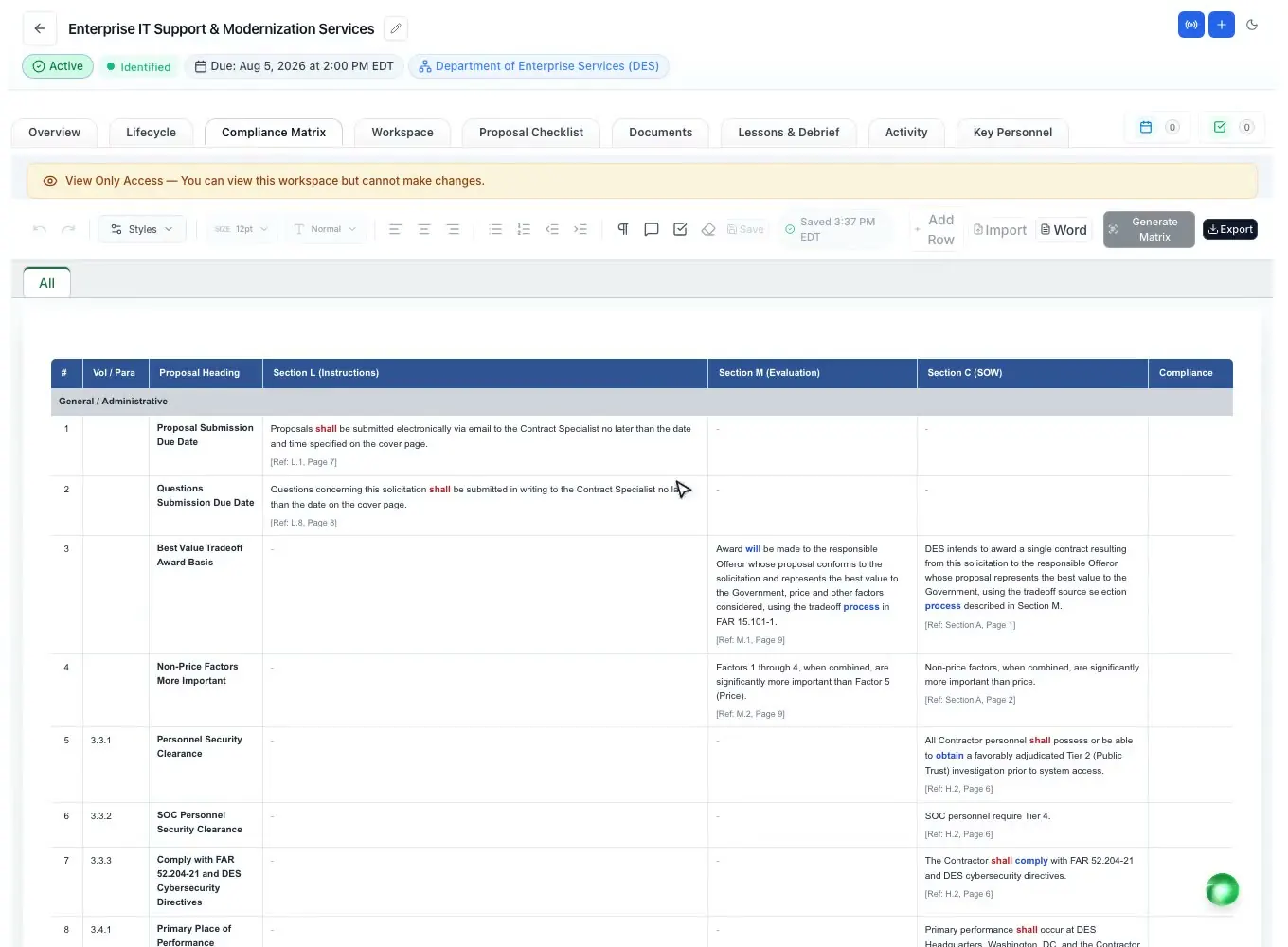This screenshot has width=1288, height=947.
Task: Edit the opportunity title with pencil icon
Action: (396, 28)
